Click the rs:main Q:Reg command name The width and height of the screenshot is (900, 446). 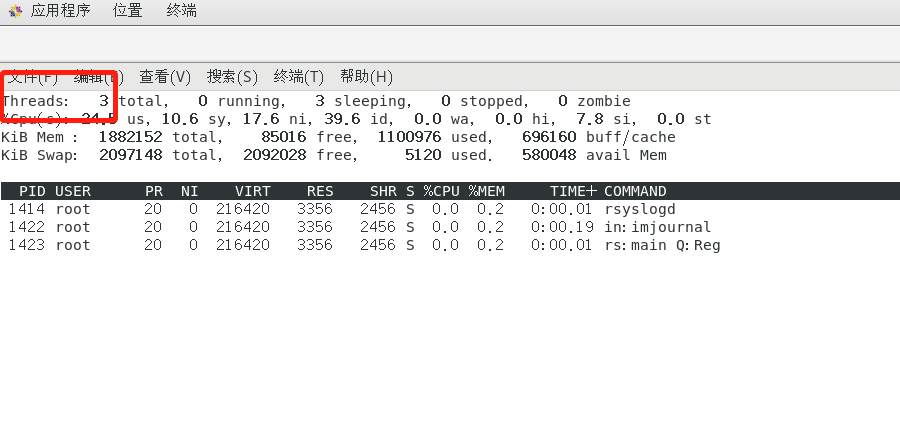662,246
